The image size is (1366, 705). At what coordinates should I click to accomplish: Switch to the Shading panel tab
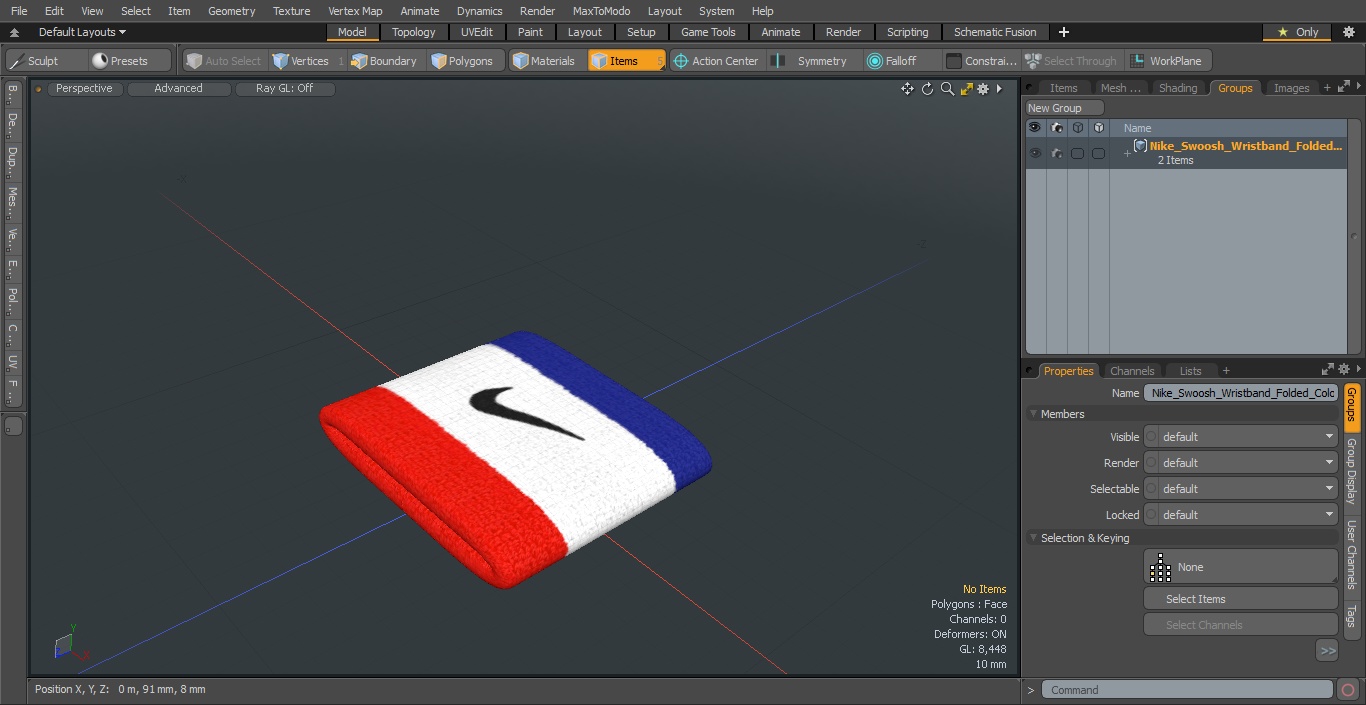coord(1177,88)
